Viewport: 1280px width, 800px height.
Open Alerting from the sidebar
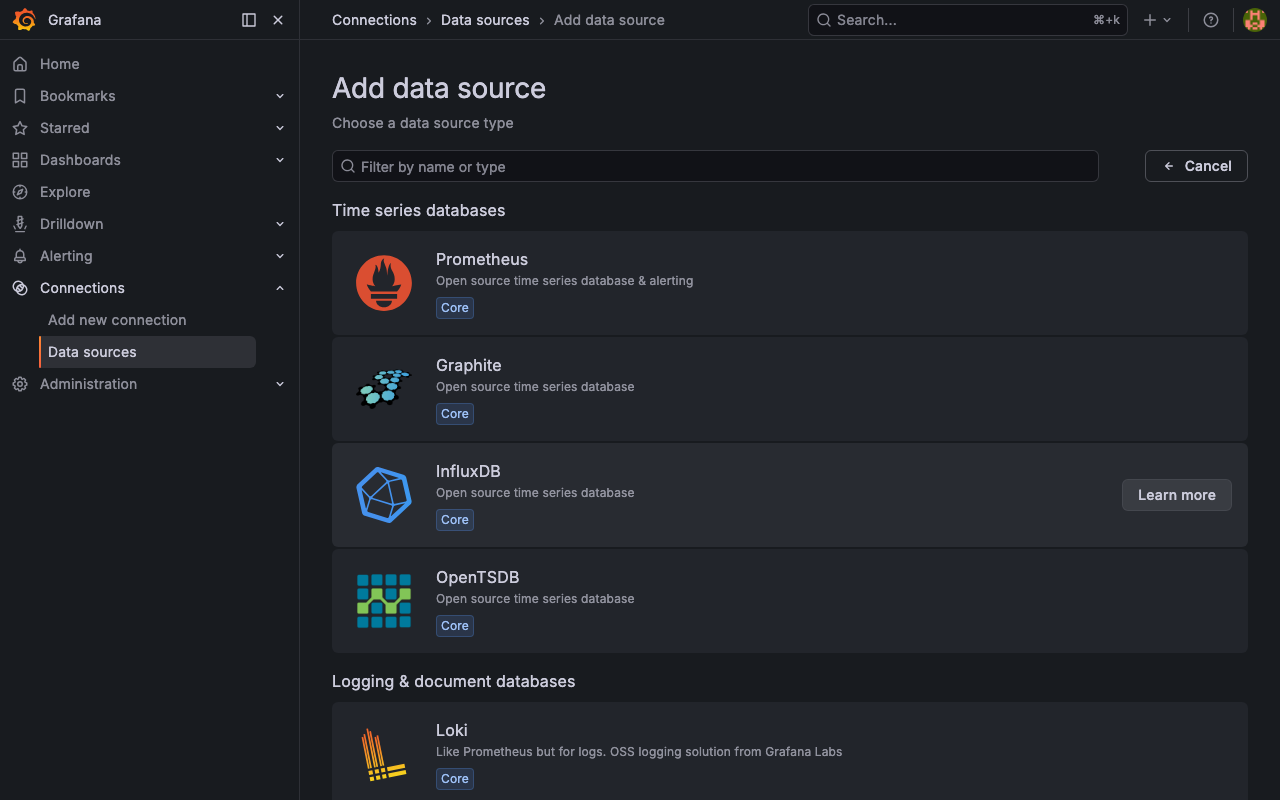pyautogui.click(x=66, y=256)
